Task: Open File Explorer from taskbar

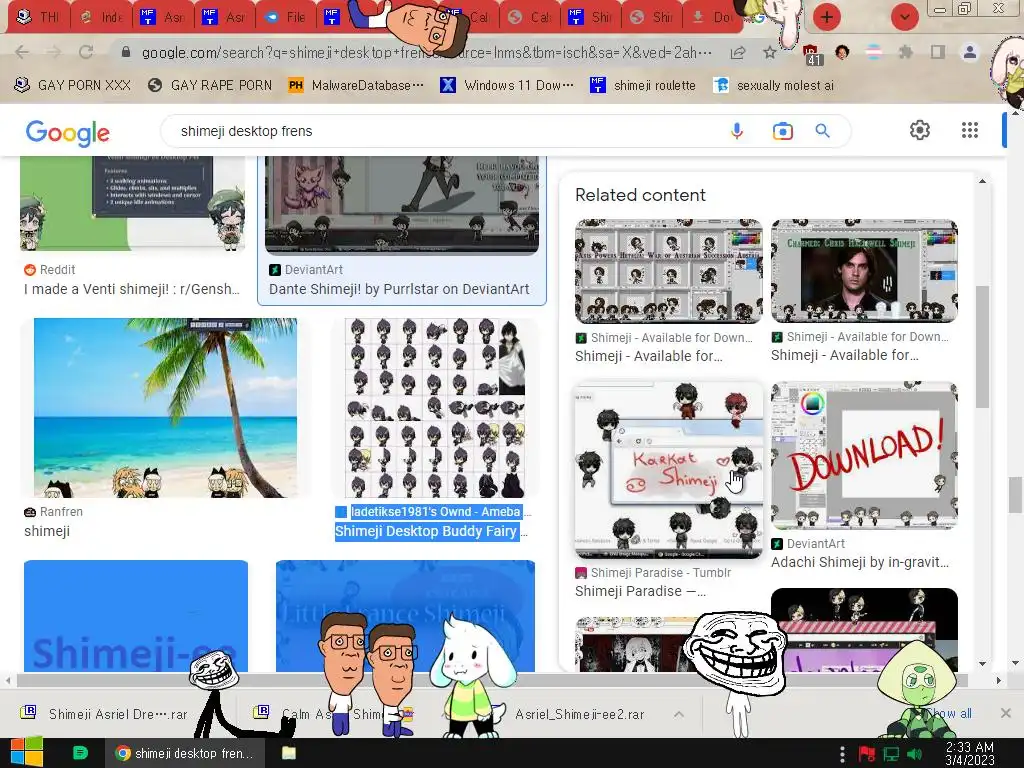Action: [289, 753]
